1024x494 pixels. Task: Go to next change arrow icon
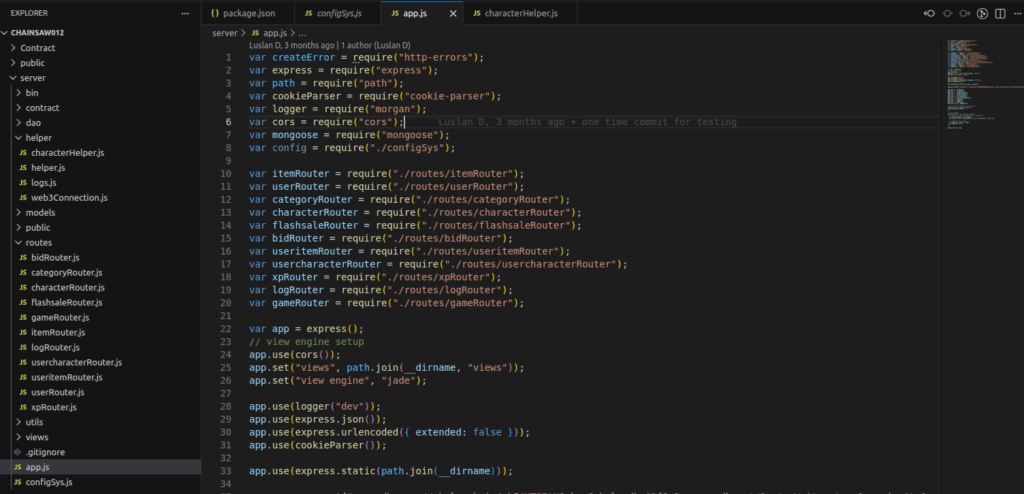(x=965, y=13)
